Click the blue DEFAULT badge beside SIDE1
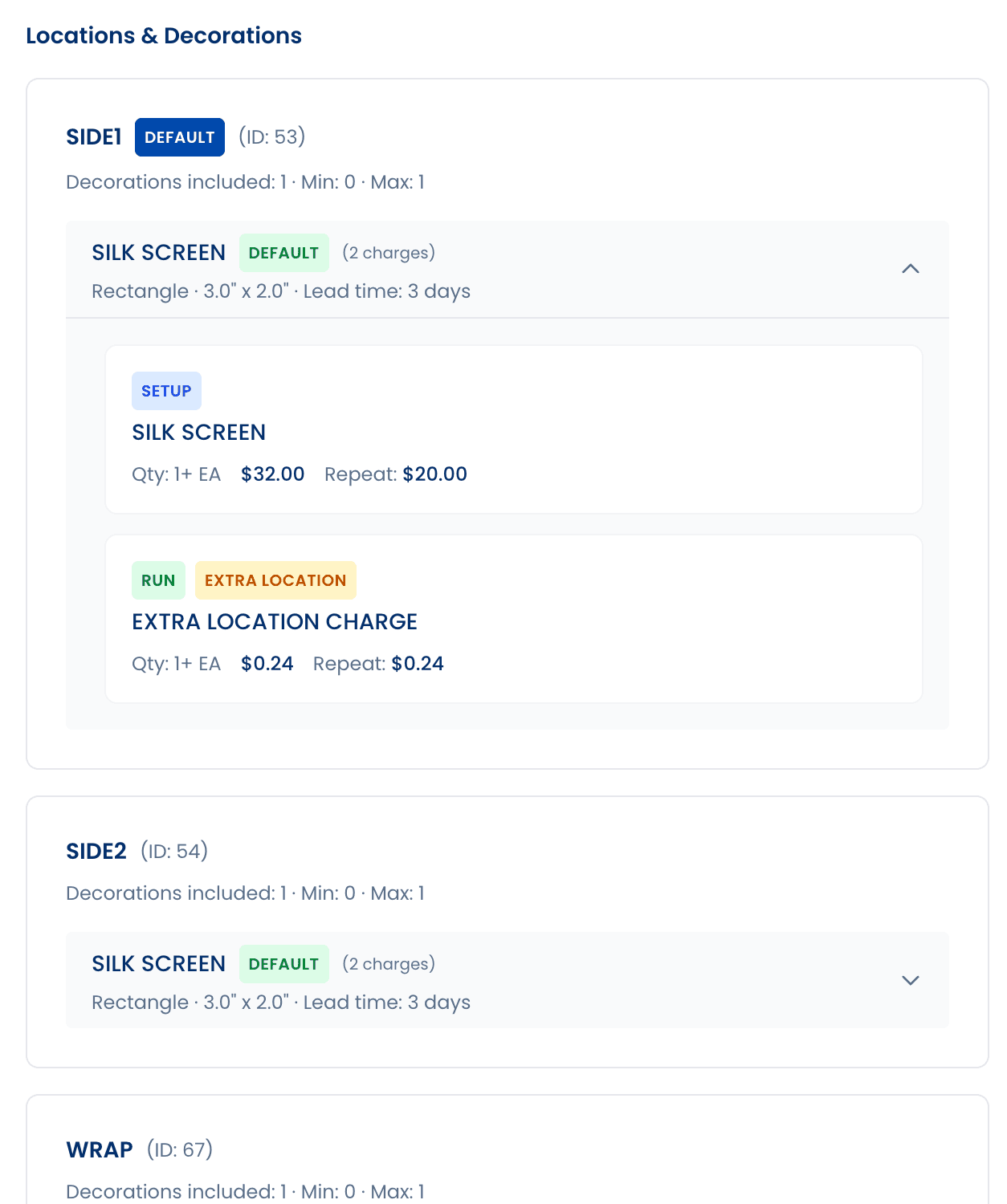The image size is (1007, 1204). (179, 137)
